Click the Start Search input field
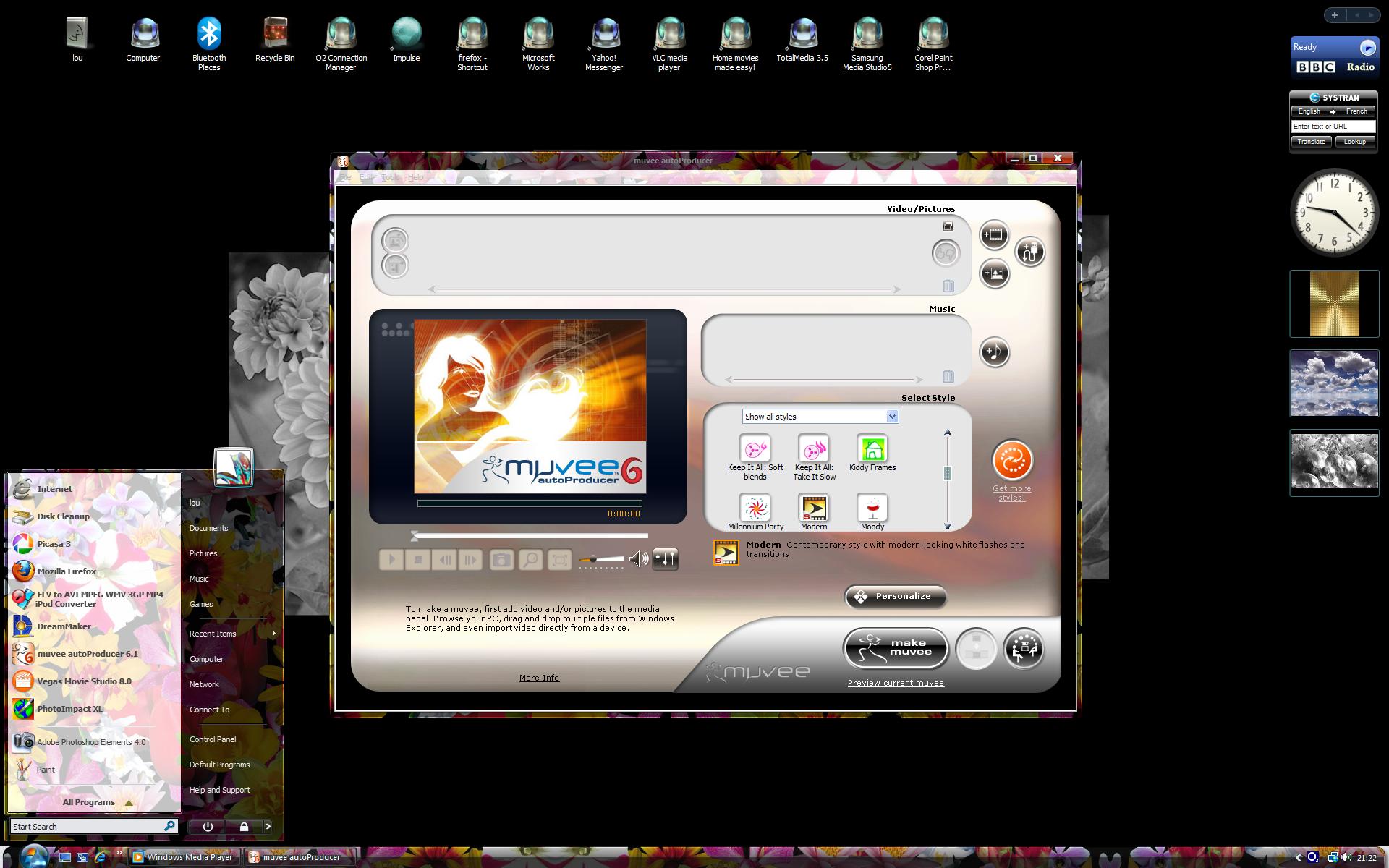This screenshot has height=868, width=1389. pyautogui.click(x=87, y=826)
